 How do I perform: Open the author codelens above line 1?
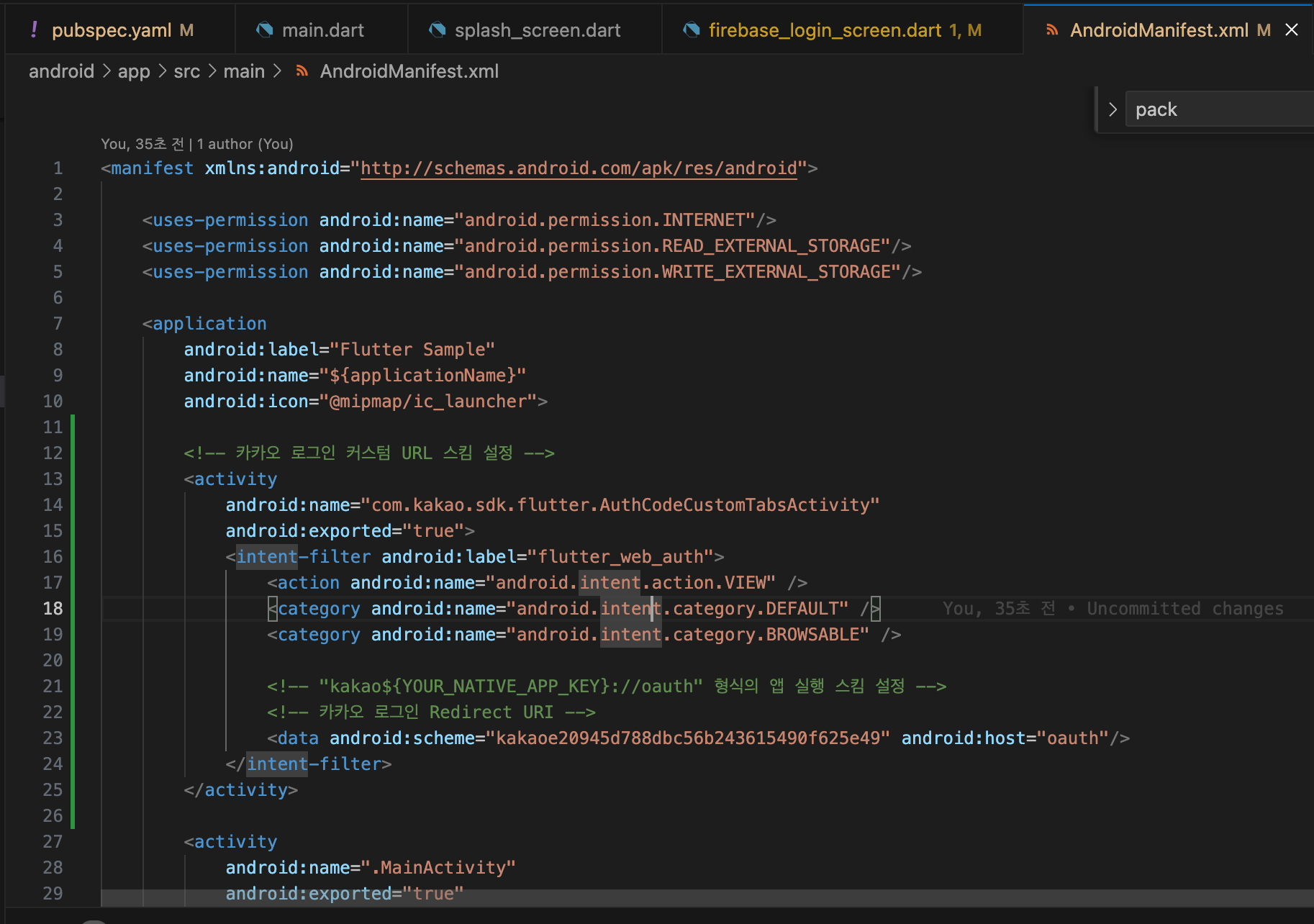196,144
